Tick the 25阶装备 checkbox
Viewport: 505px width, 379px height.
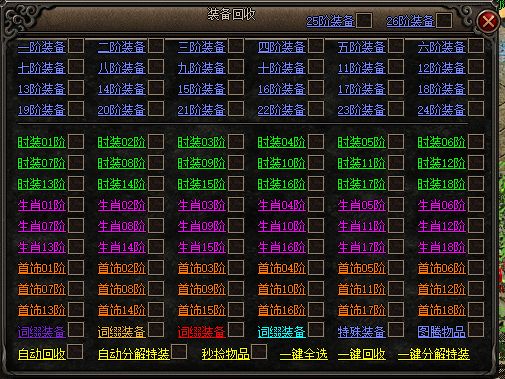pyautogui.click(x=364, y=20)
